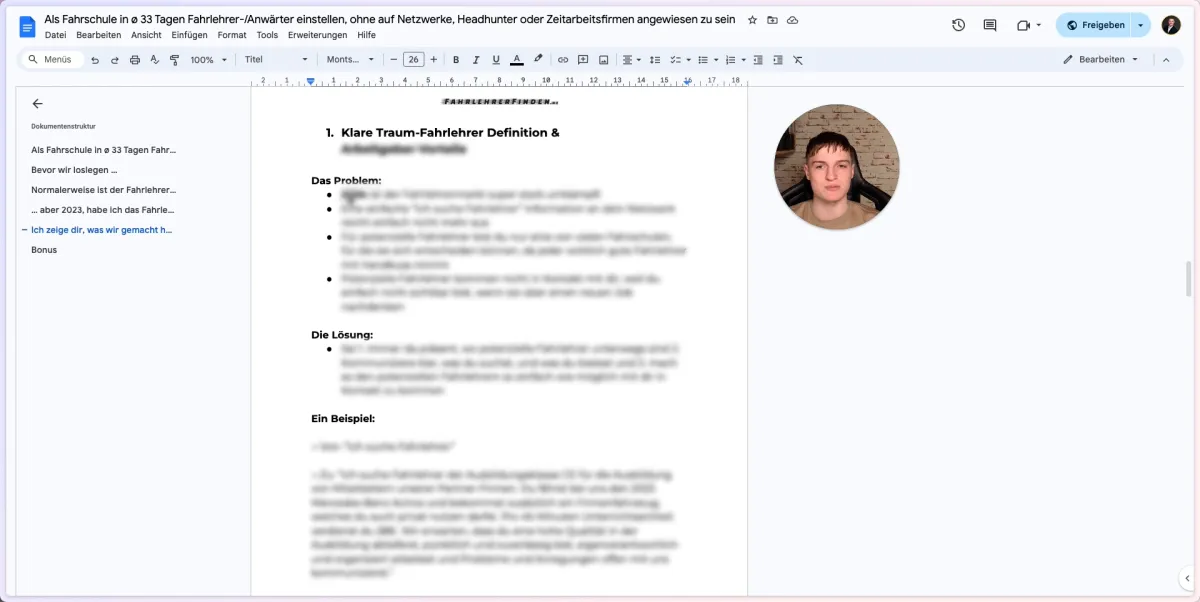Viewport: 1200px width, 602px height.
Task: Open the 100% zoom dropdown
Action: [208, 60]
